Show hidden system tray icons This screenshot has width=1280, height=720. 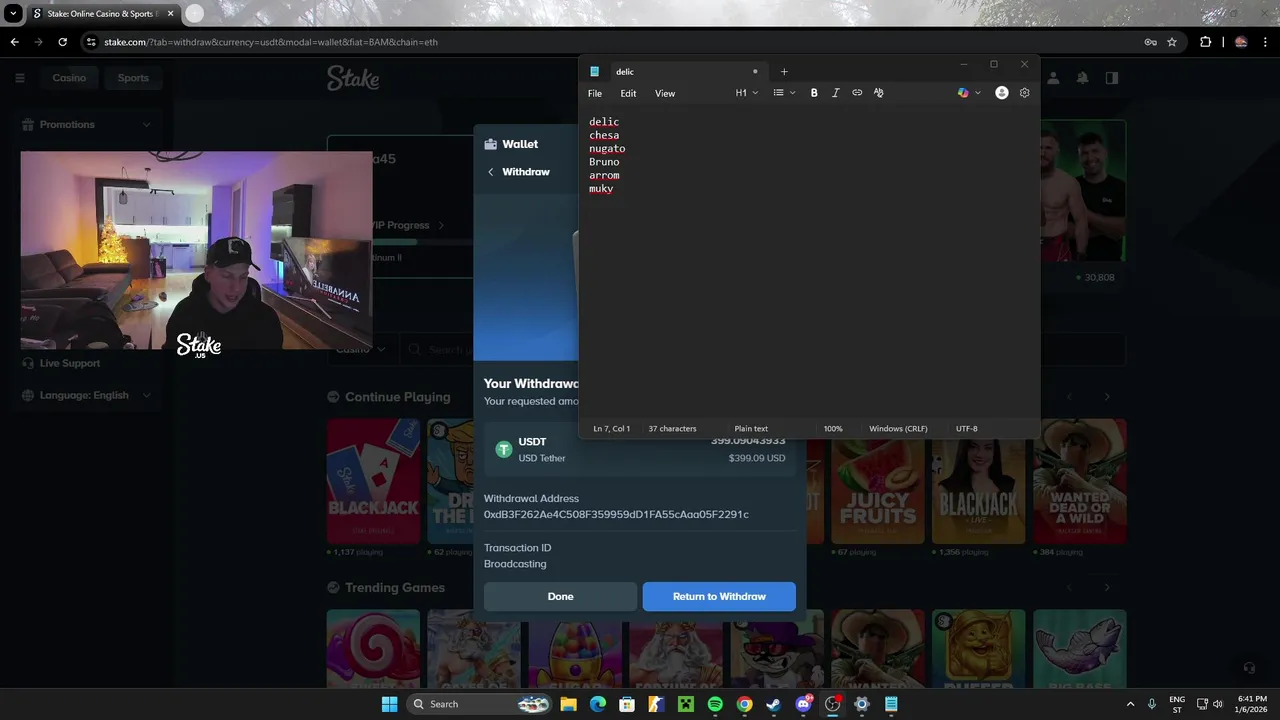click(x=1131, y=704)
